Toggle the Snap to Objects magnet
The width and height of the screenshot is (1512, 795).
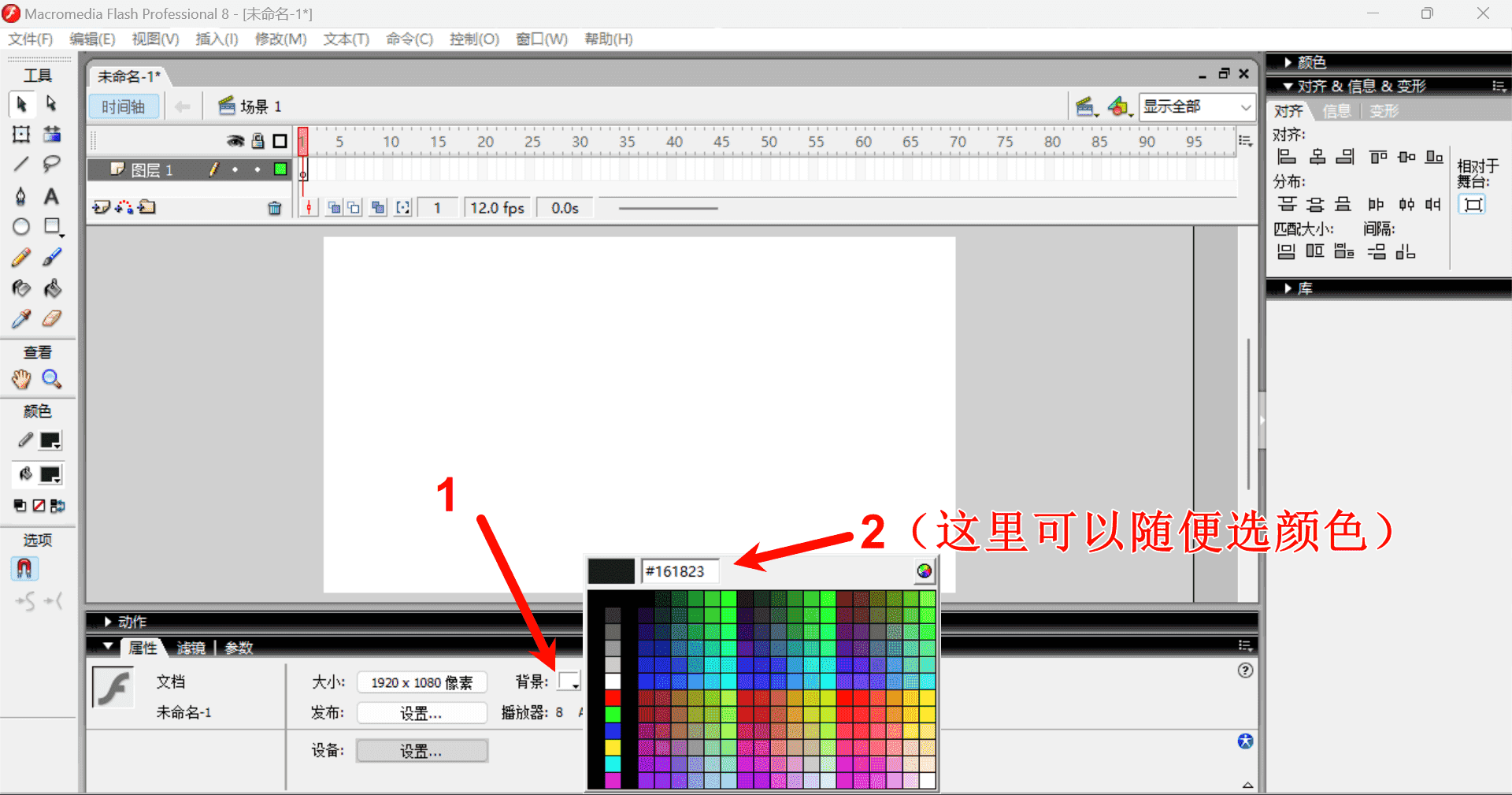pyautogui.click(x=24, y=568)
